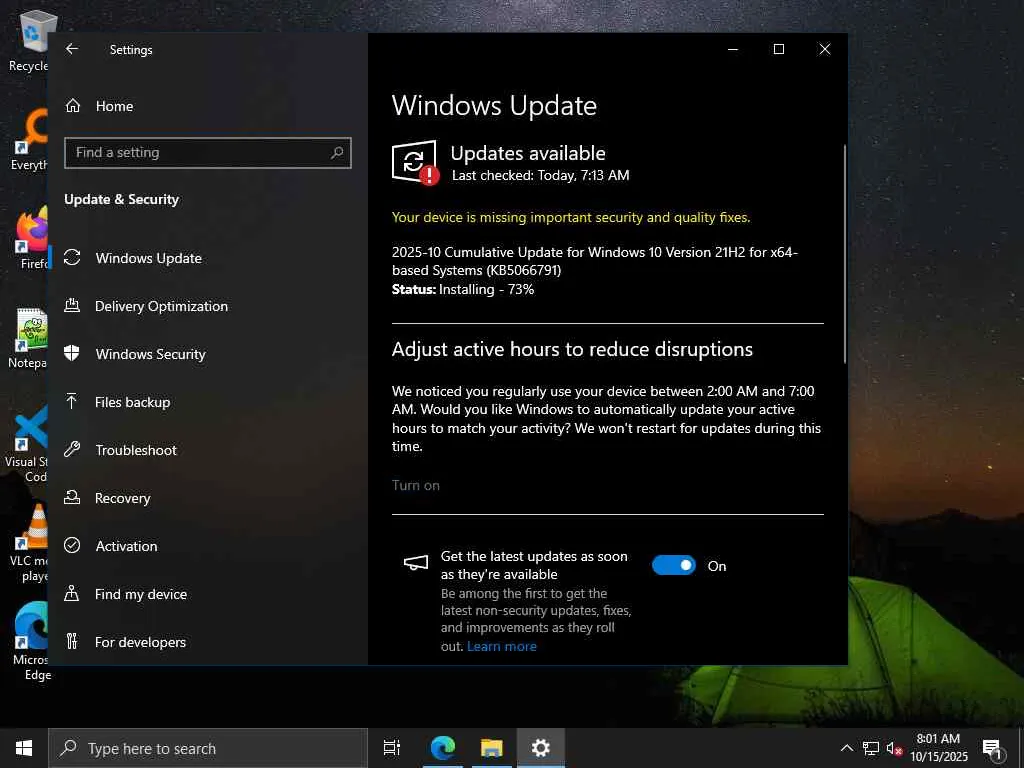
Task: Click the Recovery icon in sidebar
Action: tap(72, 498)
